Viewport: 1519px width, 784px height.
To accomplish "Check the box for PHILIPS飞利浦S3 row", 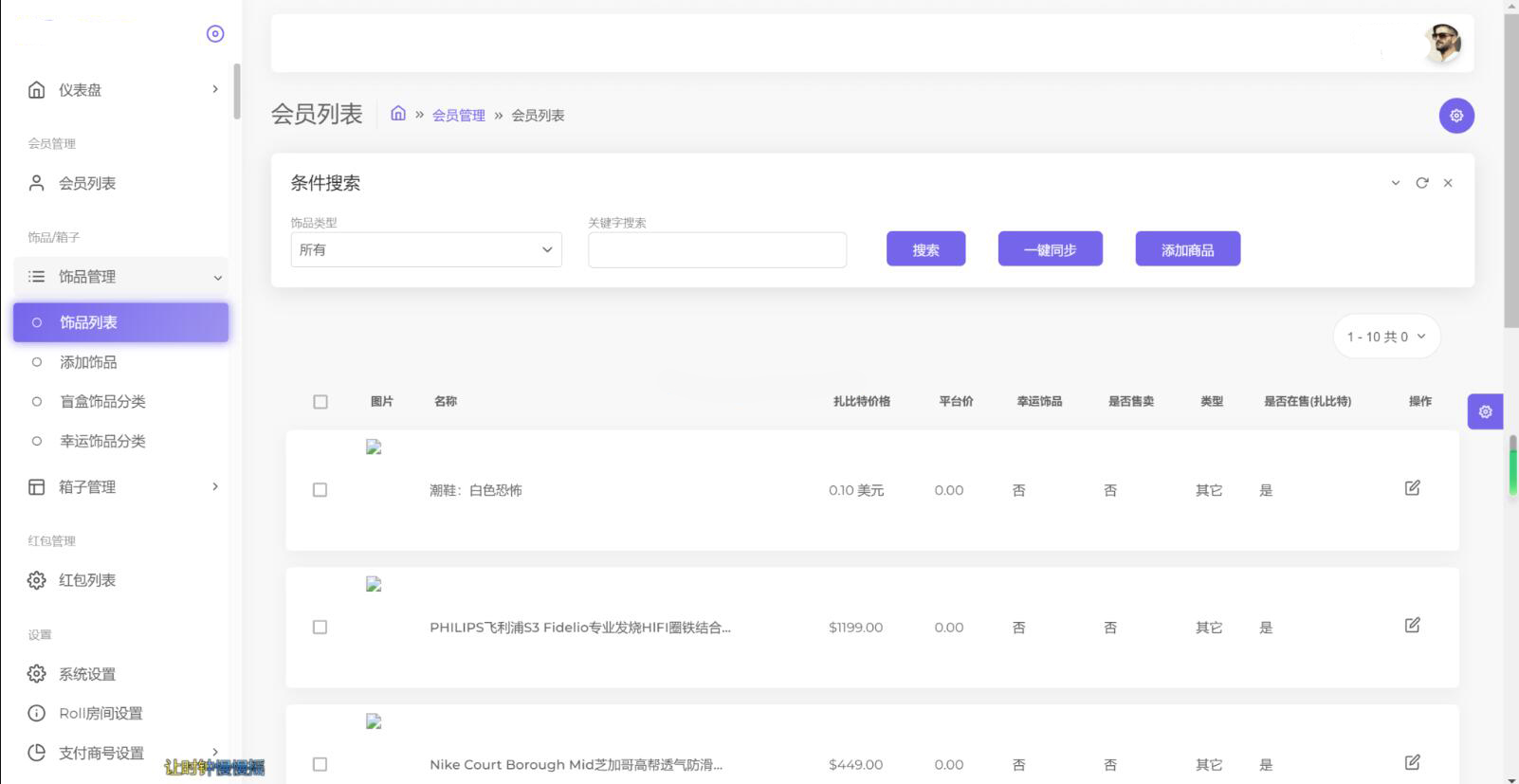I will click(x=320, y=628).
